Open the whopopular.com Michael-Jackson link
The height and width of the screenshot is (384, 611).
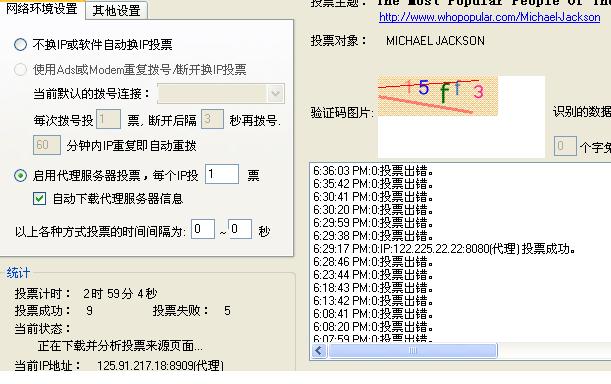pyautogui.click(x=489, y=17)
